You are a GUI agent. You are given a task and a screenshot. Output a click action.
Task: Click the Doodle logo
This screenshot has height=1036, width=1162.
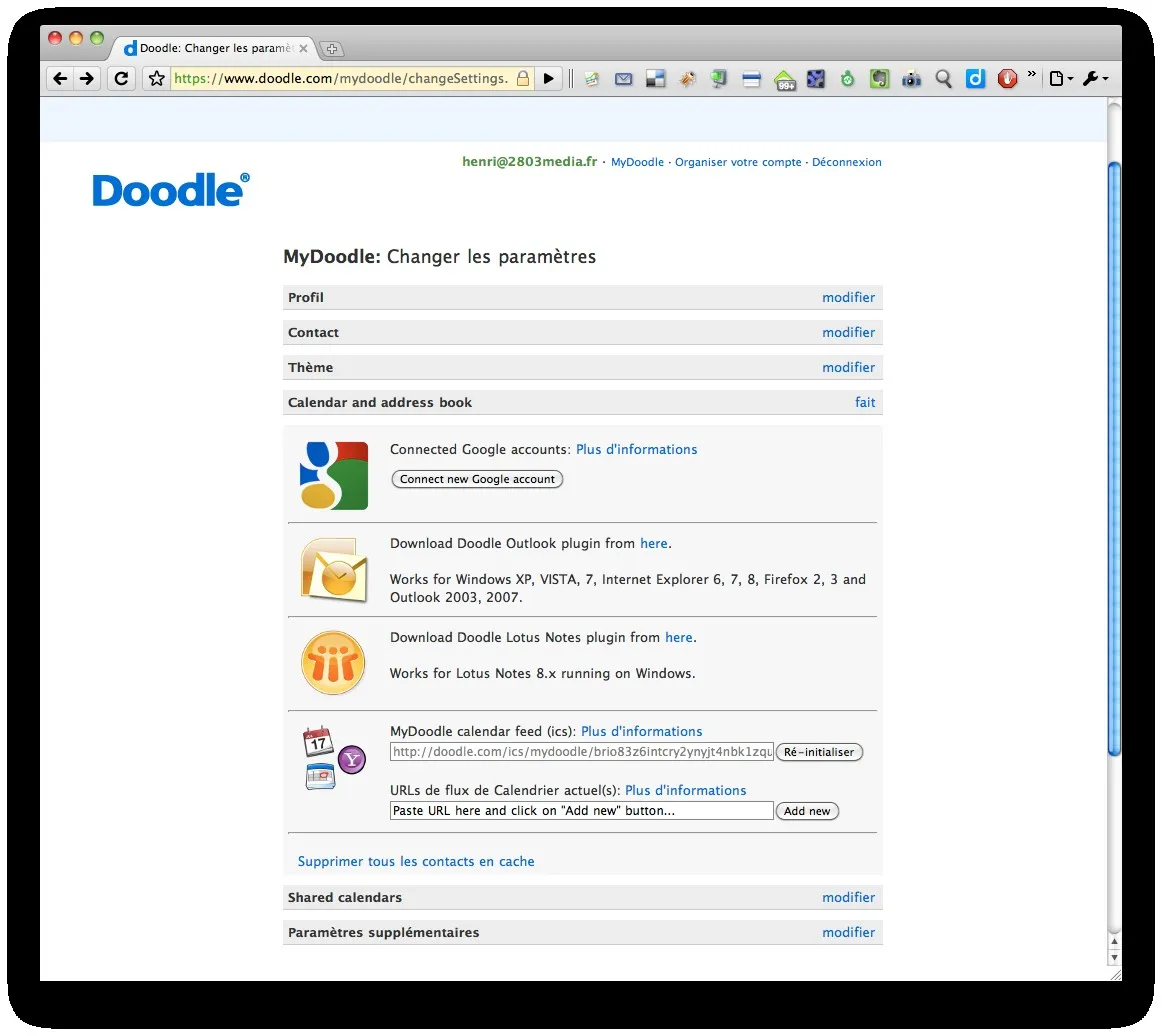tap(171, 190)
